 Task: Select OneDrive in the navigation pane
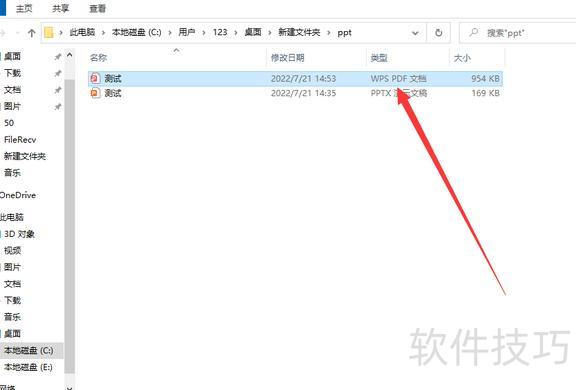pos(18,195)
